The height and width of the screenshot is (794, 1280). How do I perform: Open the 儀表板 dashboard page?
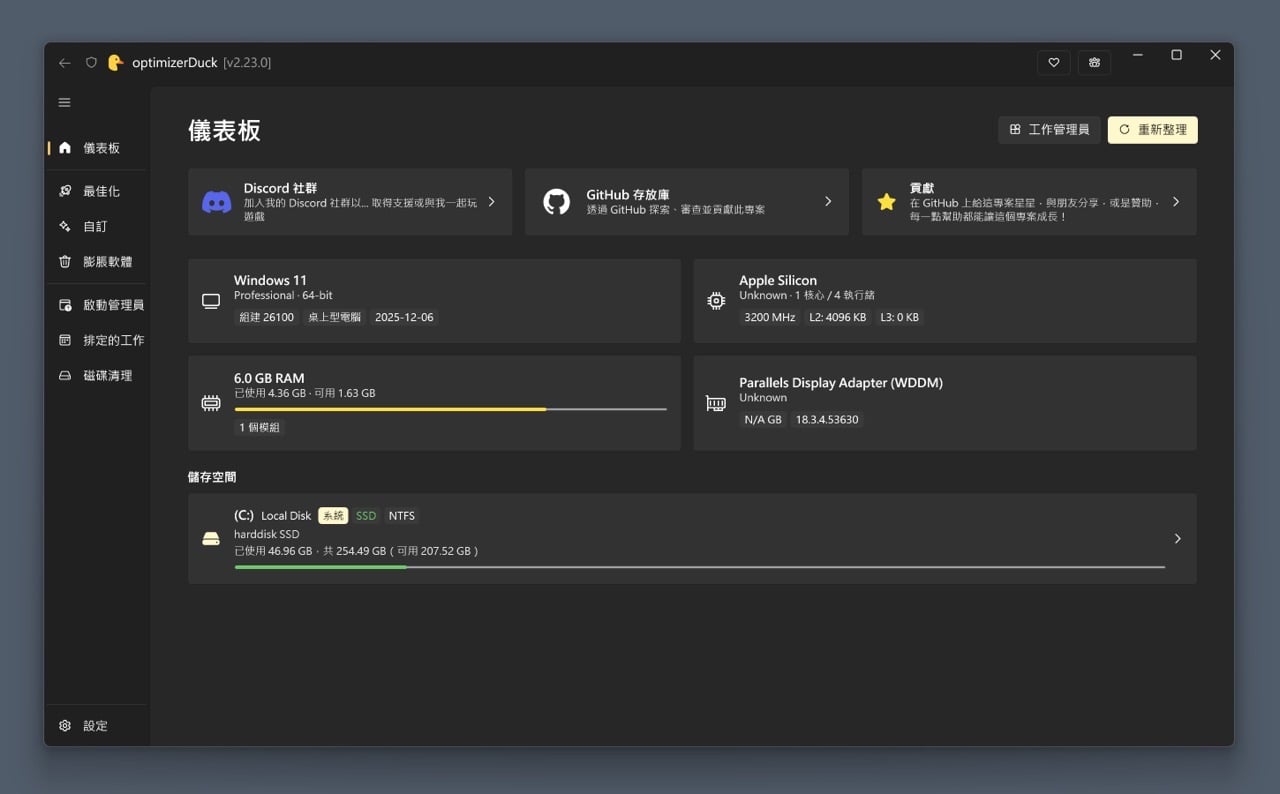[x=97, y=148]
